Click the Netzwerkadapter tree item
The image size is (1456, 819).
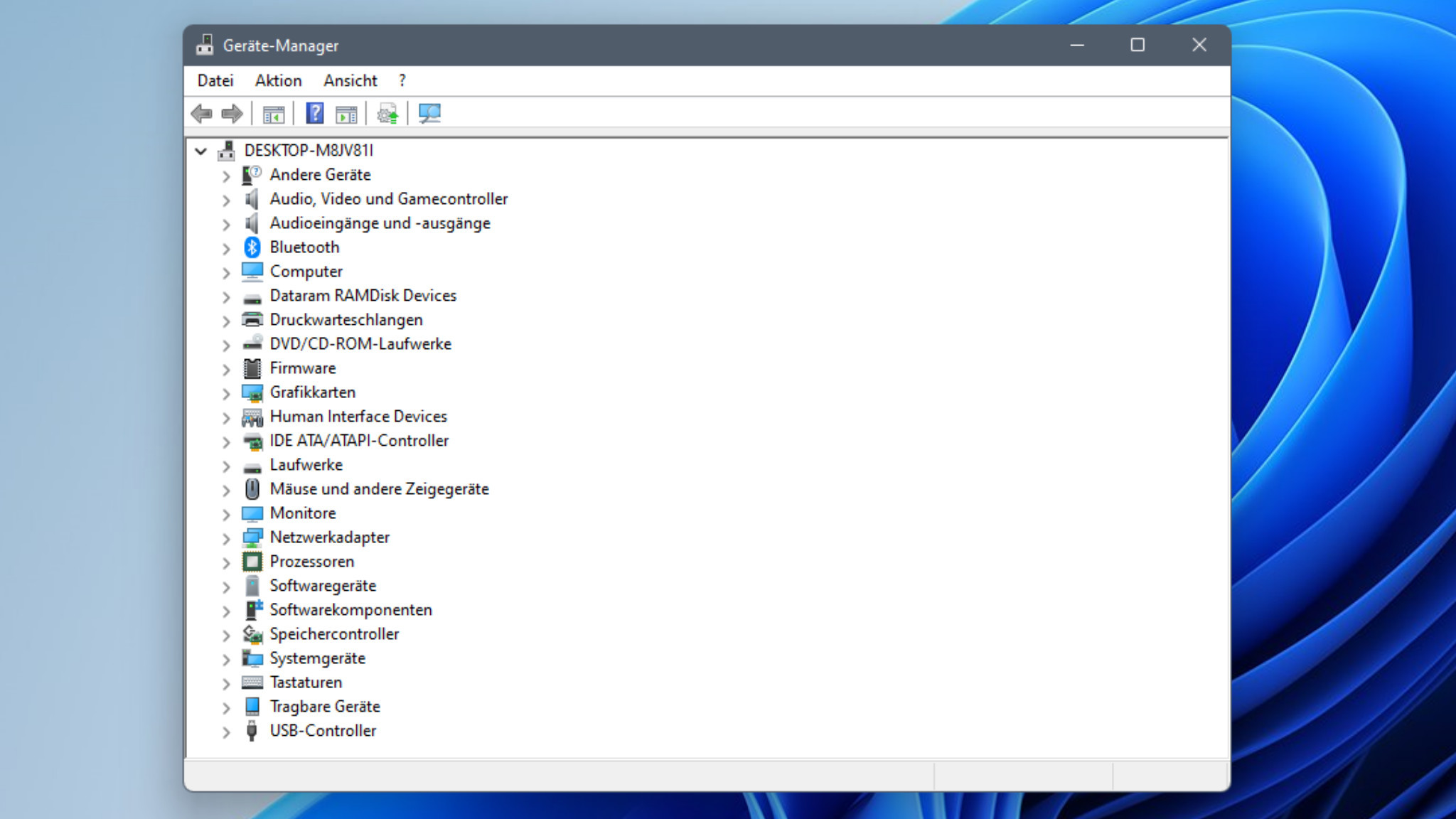pyautogui.click(x=330, y=537)
